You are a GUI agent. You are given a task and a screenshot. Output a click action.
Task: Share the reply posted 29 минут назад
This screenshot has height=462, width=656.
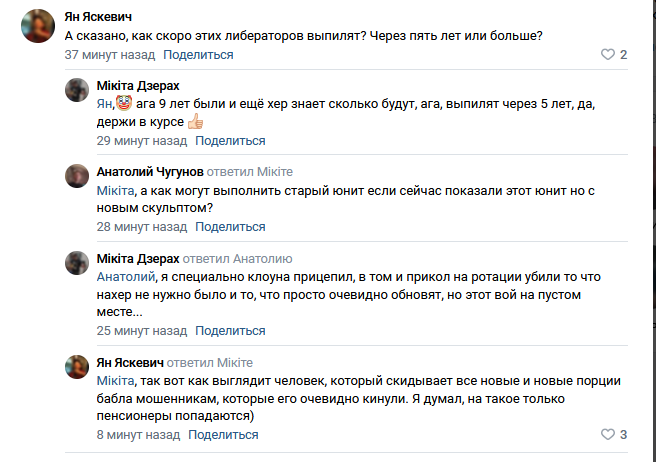(x=231, y=141)
